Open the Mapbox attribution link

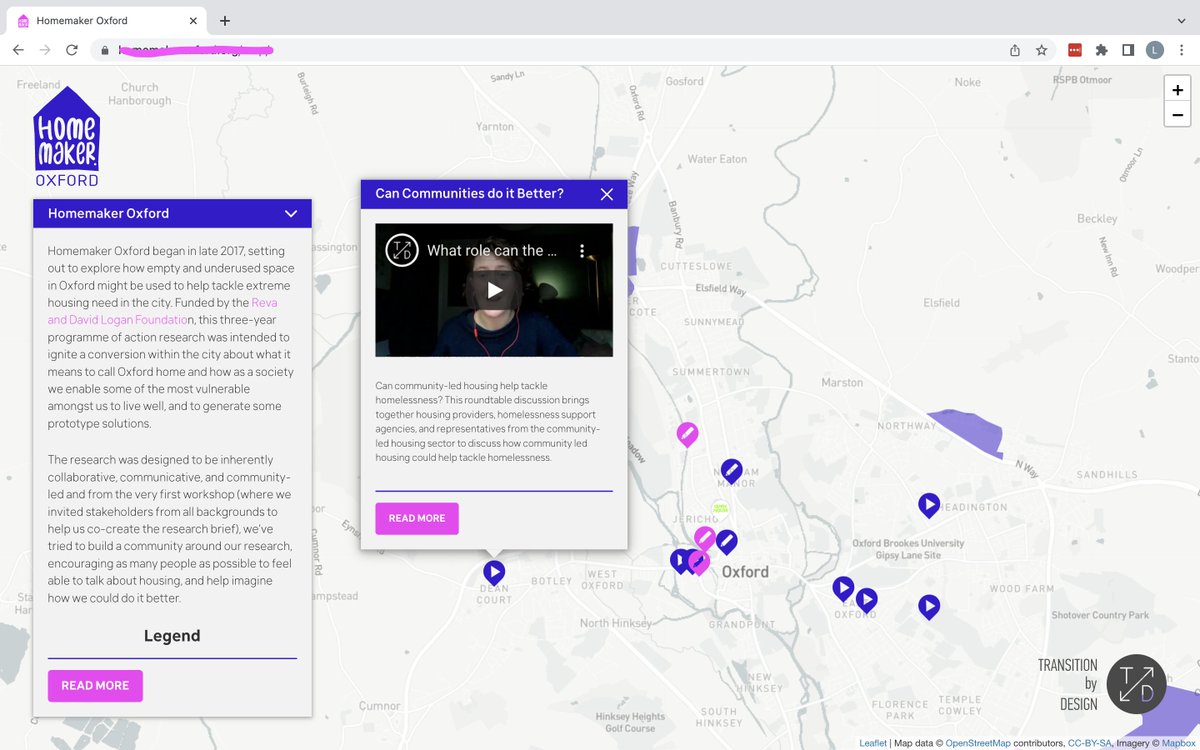pos(1180,743)
